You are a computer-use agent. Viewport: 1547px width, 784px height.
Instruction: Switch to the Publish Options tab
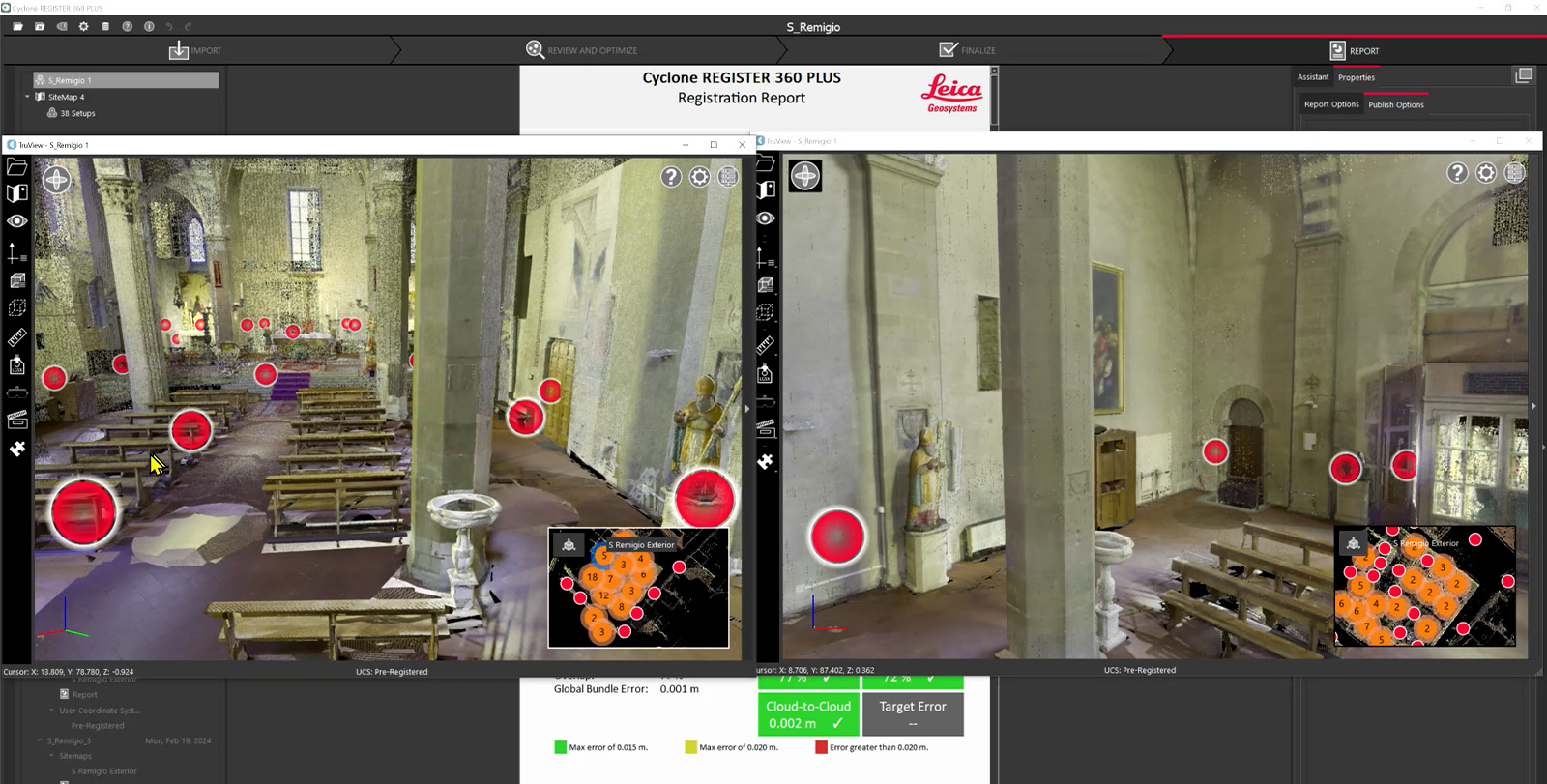[1395, 104]
